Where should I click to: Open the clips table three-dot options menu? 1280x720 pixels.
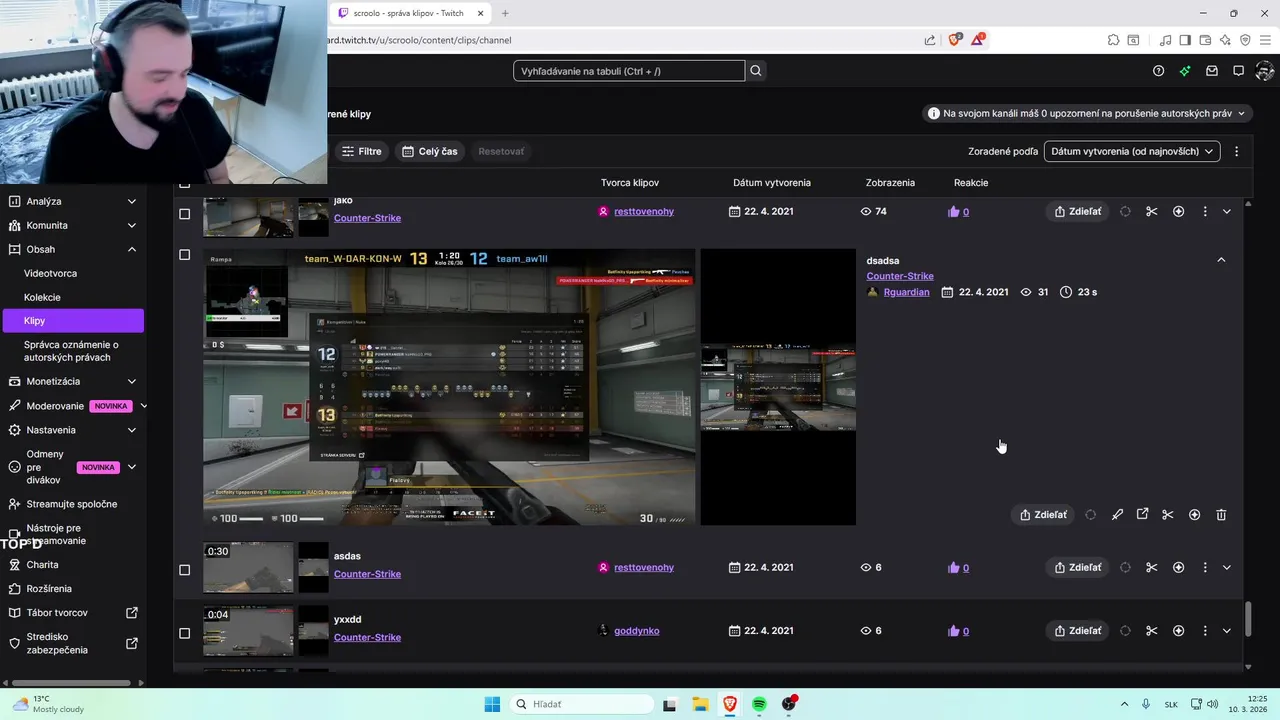tap(1236, 152)
